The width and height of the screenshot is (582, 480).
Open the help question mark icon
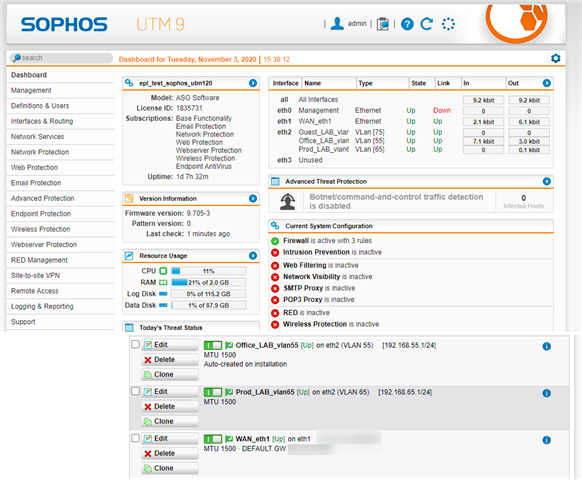point(407,24)
